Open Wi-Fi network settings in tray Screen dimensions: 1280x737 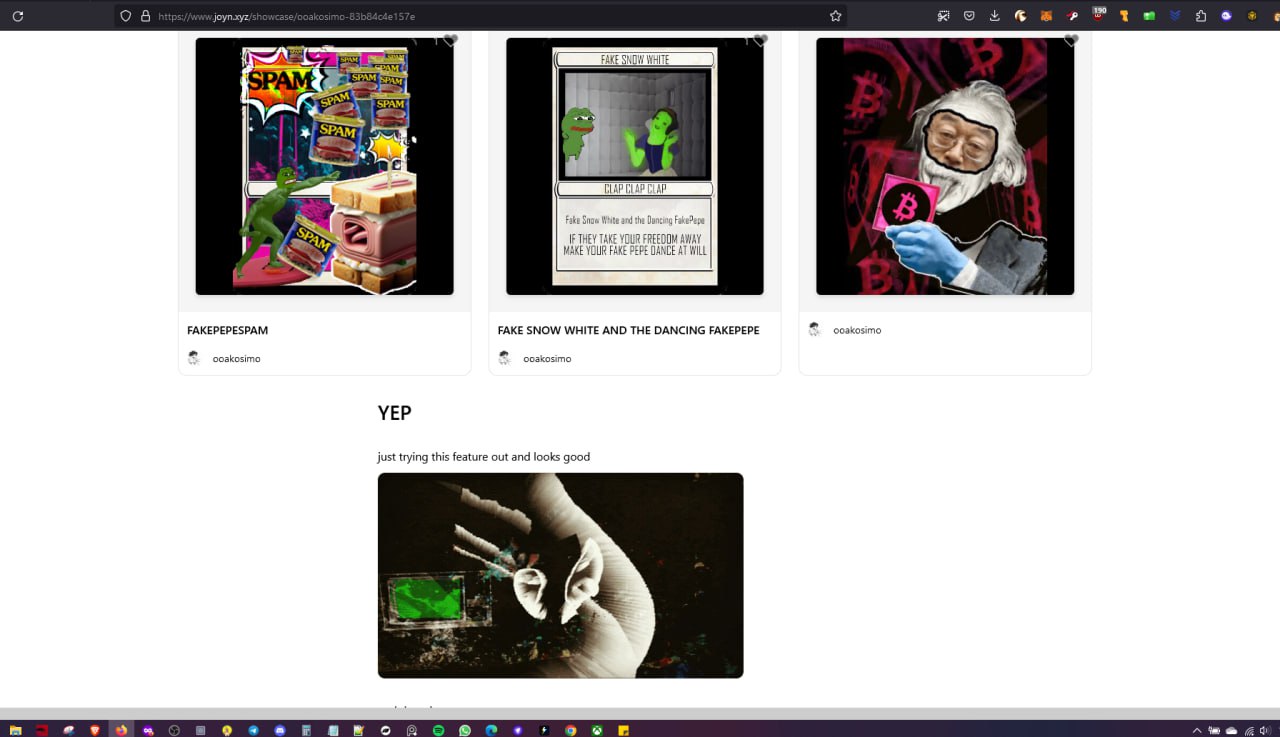tap(1250, 731)
